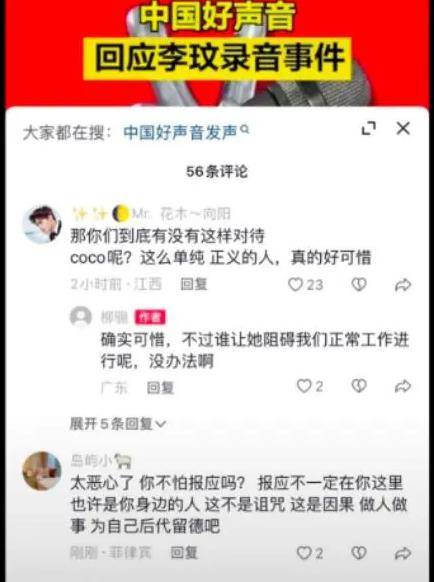Share the author's reply from Guangdong
The image size is (434, 582).
[403, 386]
